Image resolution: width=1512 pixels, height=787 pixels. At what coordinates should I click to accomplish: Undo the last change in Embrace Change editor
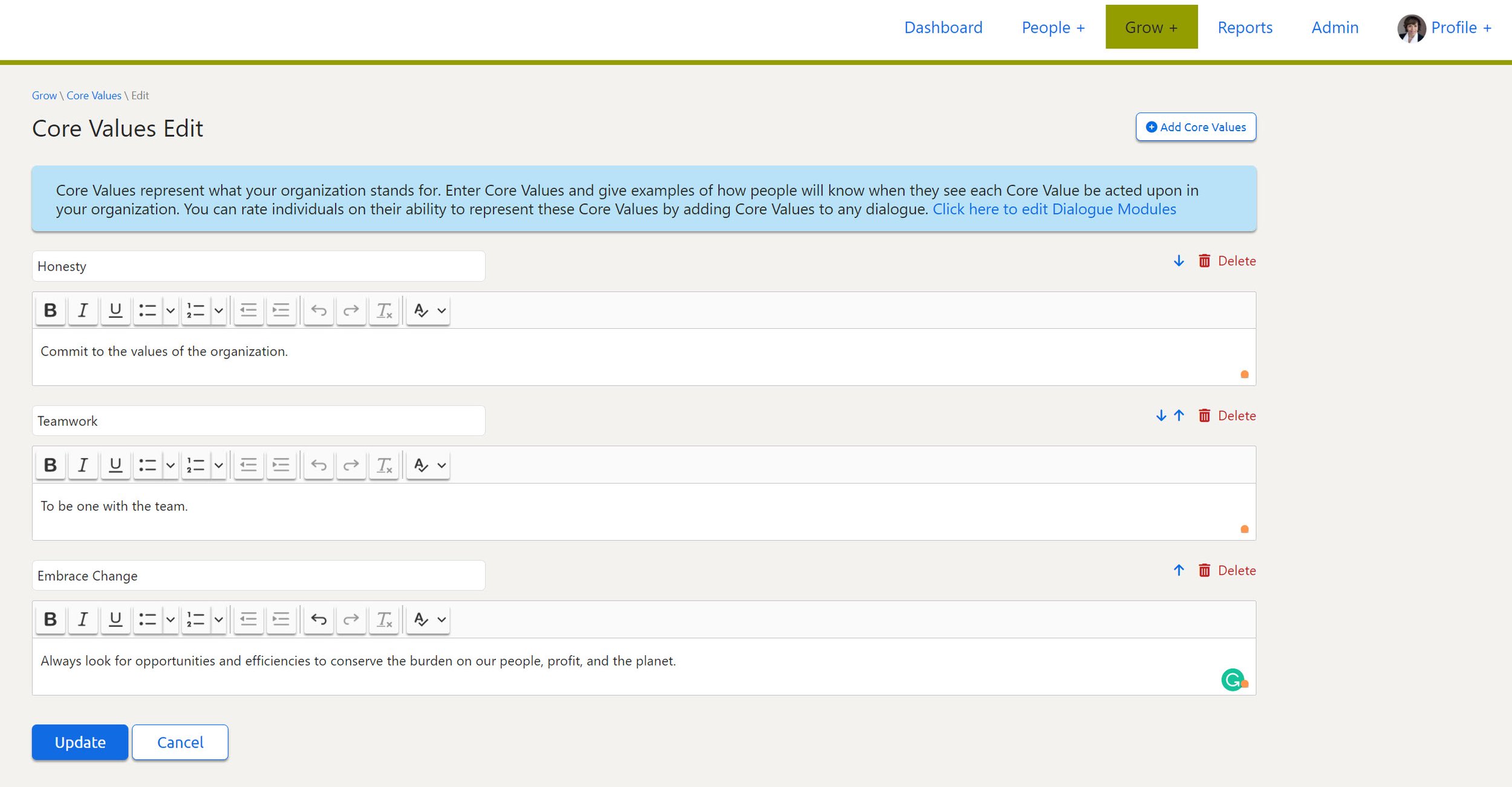click(319, 619)
